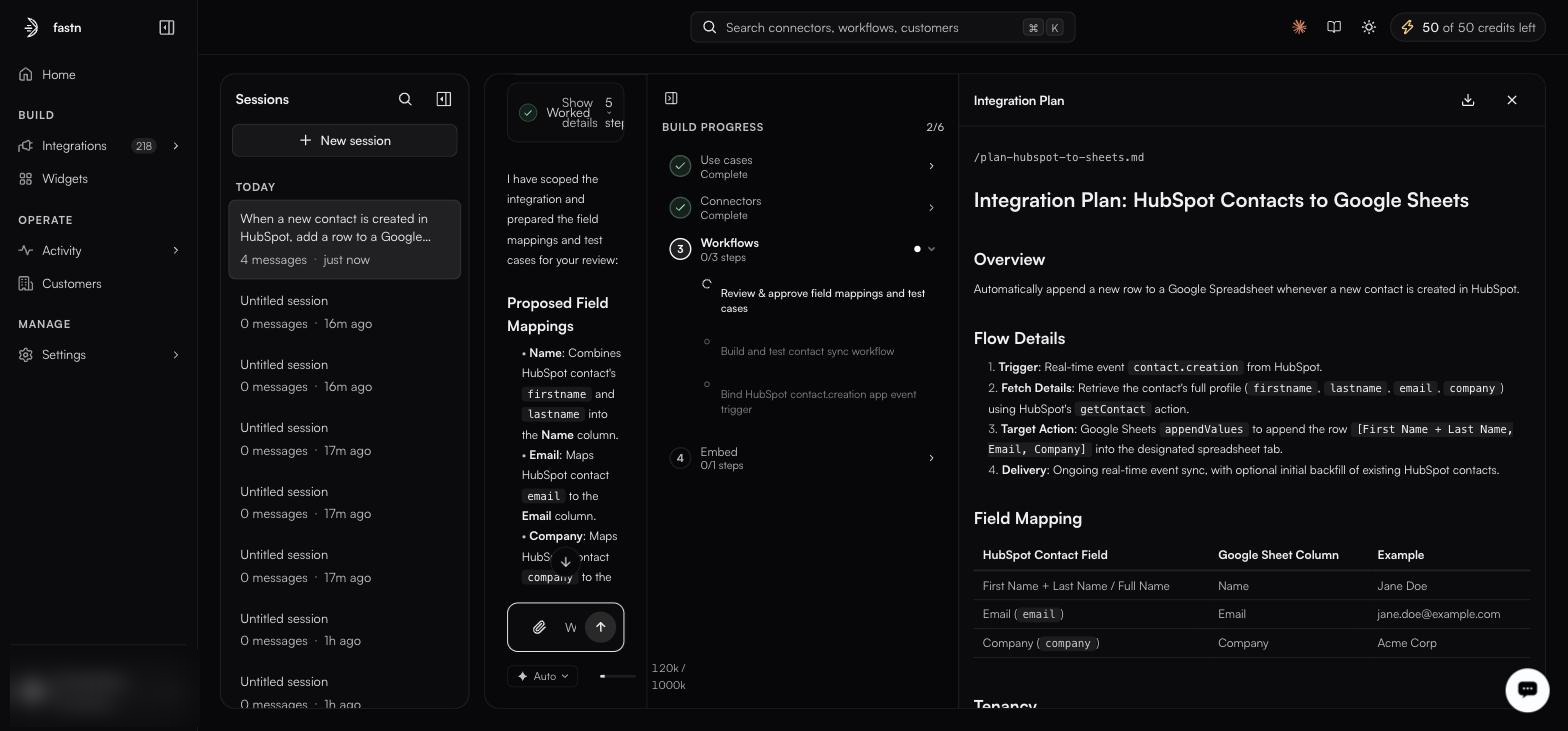
Task: Close the Integration Plan panel
Action: pos(1512,100)
